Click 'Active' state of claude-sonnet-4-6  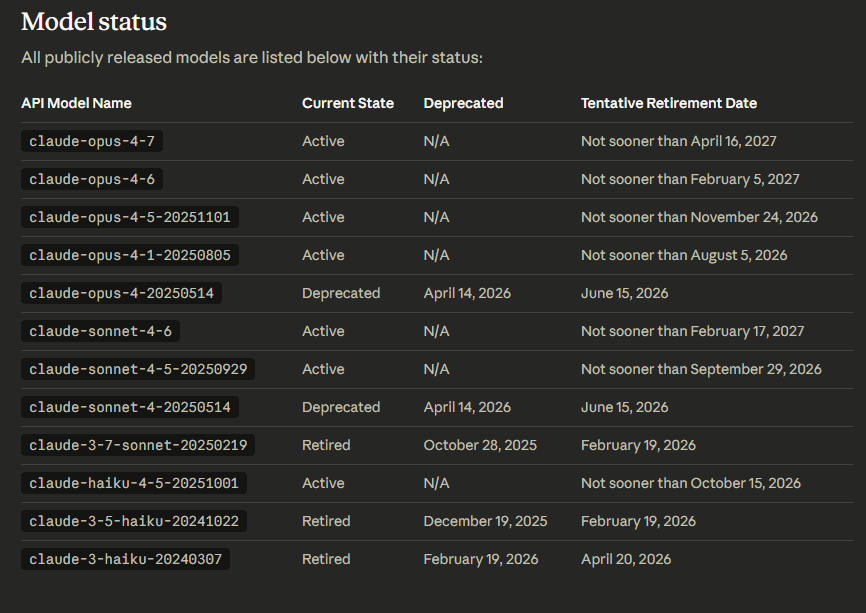[323, 331]
